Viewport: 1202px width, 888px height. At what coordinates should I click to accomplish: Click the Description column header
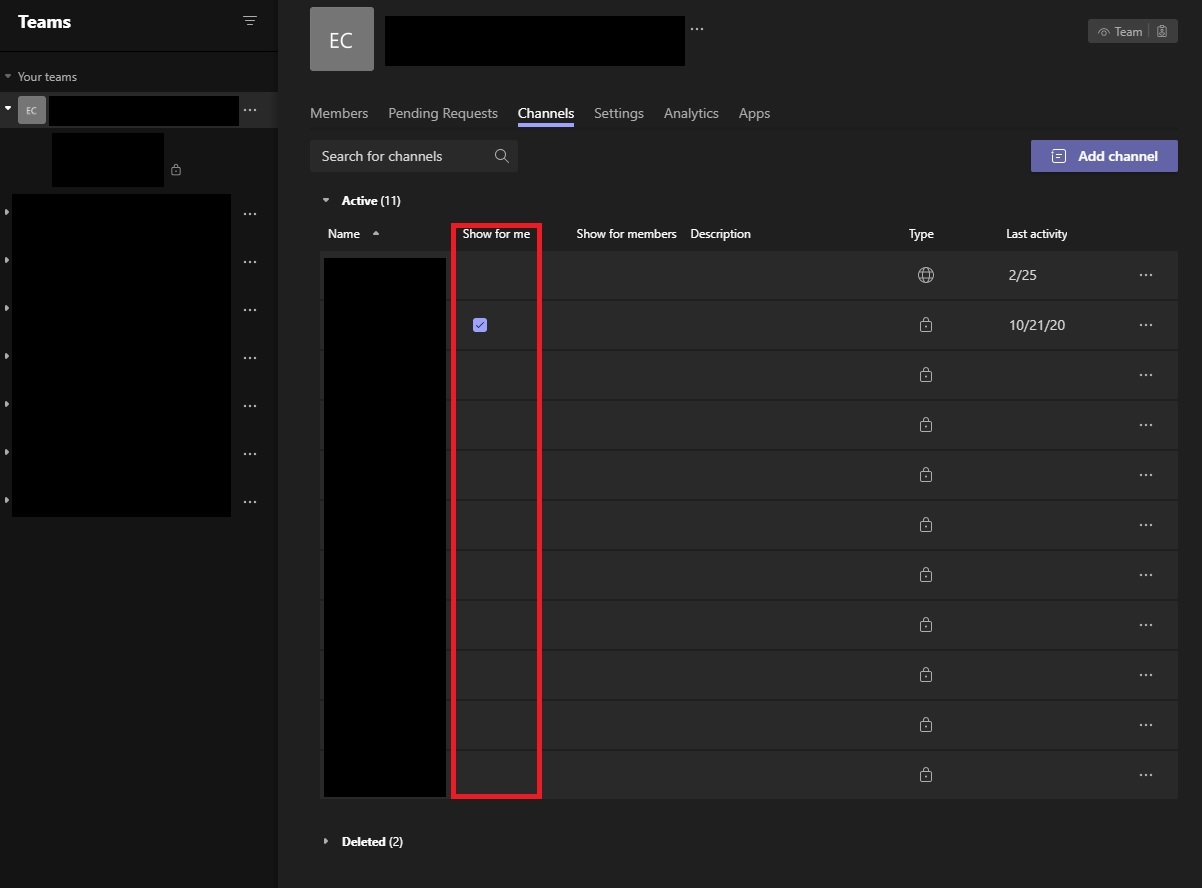720,234
